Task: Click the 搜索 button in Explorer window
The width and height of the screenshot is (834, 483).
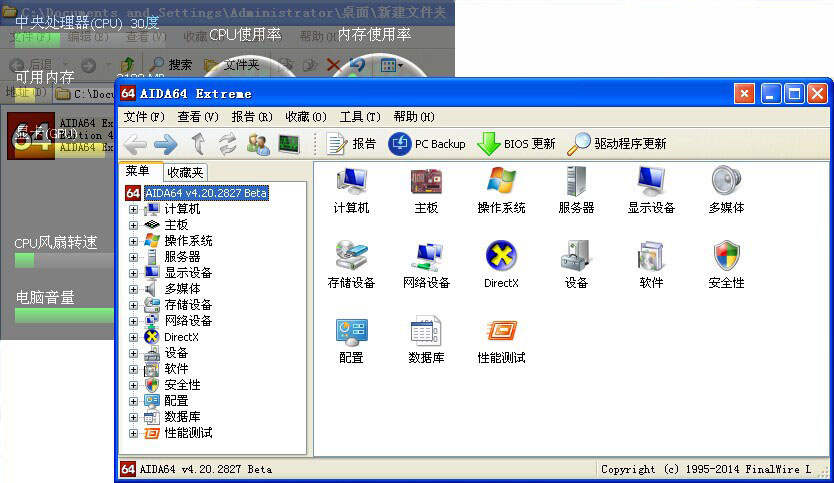Action: tap(170, 65)
